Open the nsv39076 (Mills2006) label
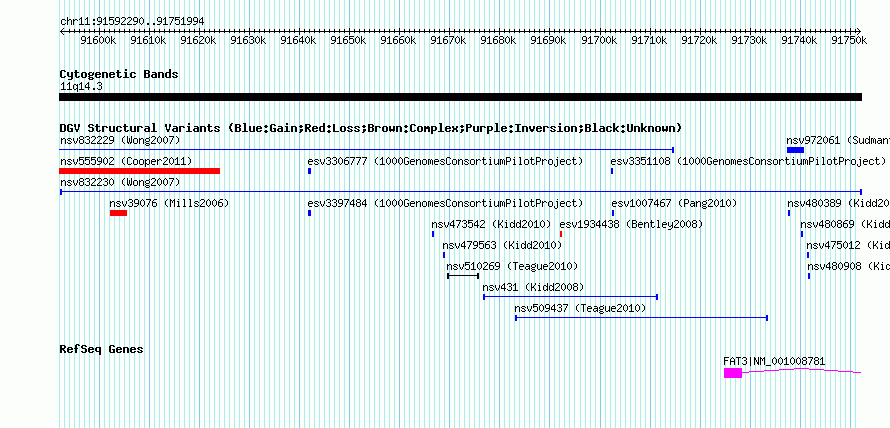Screen dimensions: 890x428 pos(169,203)
